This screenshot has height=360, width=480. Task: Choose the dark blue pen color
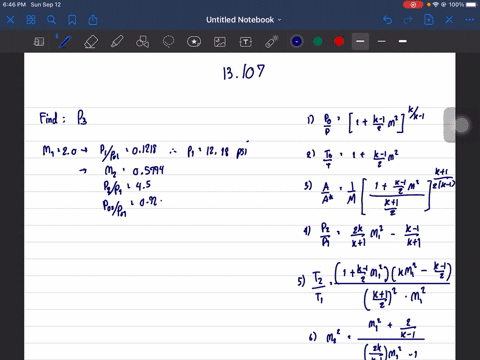(297, 41)
